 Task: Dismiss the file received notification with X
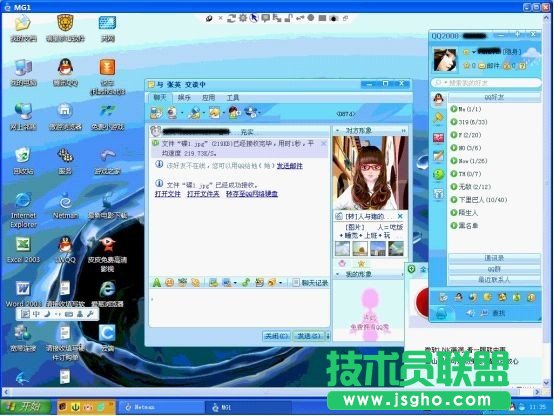[323, 143]
